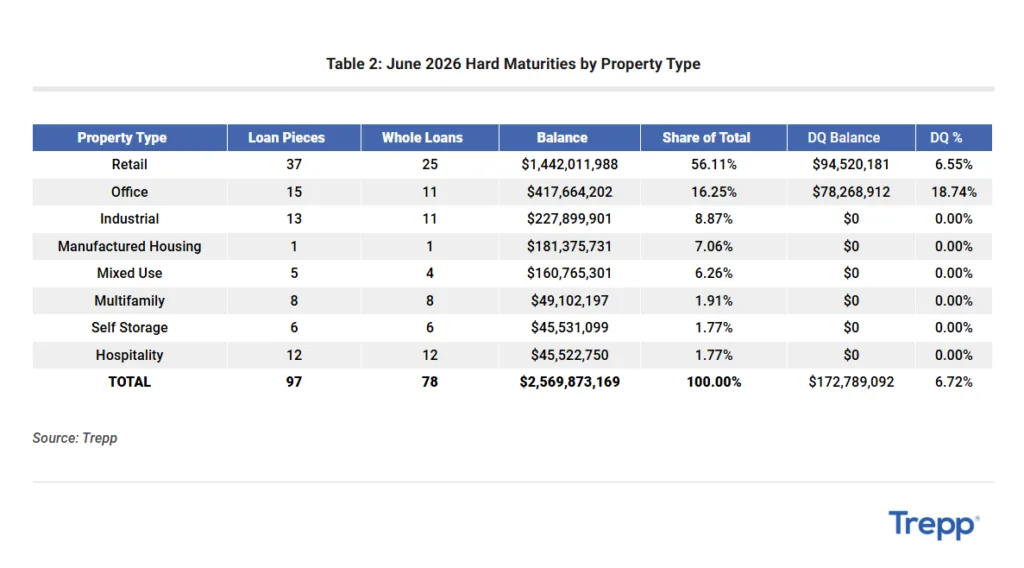Click Hospitality balance $45,522,750
This screenshot has height=568, width=1024.
(x=569, y=355)
